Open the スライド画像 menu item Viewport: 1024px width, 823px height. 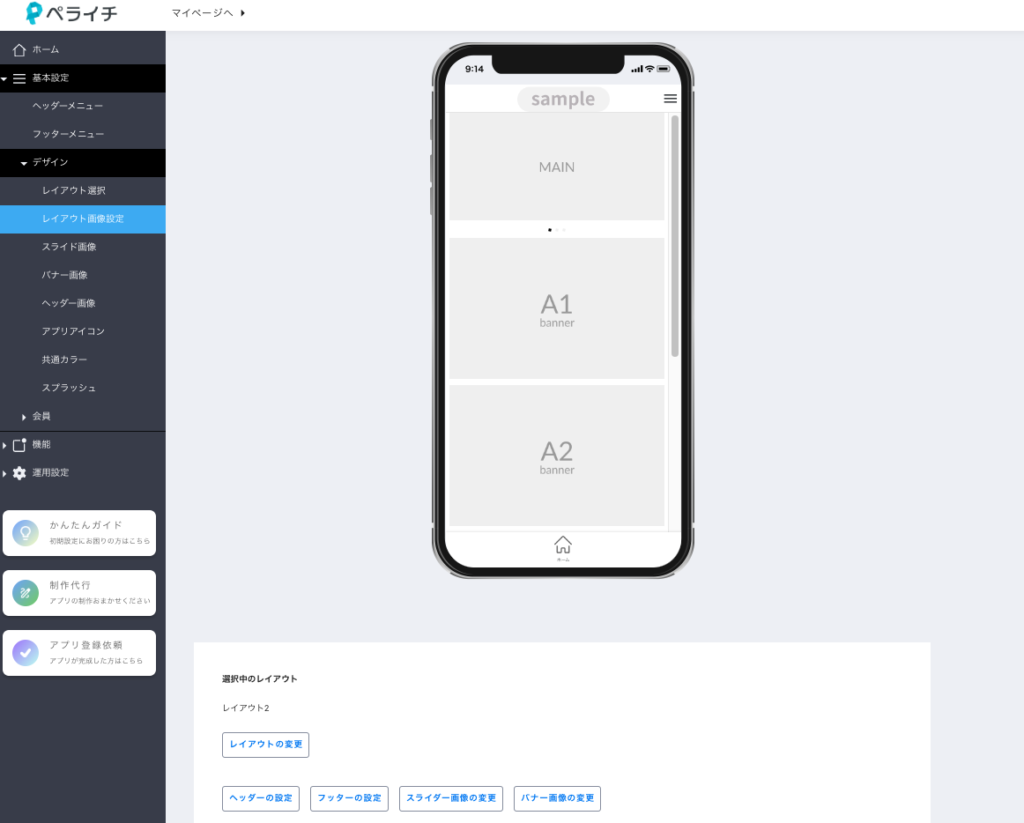click(x=69, y=247)
